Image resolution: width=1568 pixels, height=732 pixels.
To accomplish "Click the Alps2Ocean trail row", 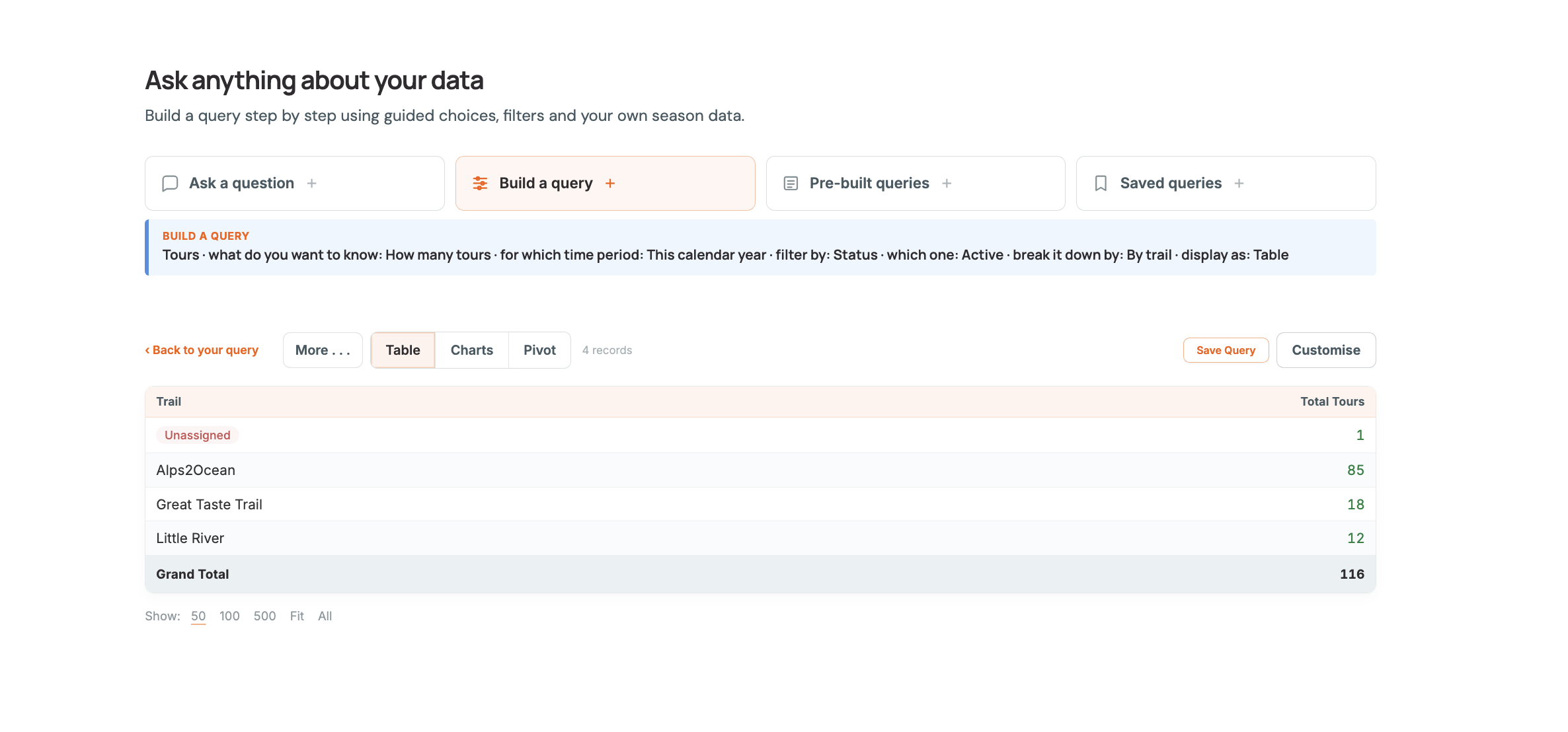I will coord(760,470).
